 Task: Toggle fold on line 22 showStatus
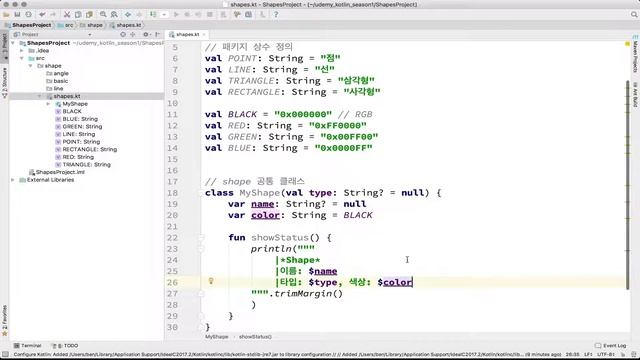coord(201,238)
